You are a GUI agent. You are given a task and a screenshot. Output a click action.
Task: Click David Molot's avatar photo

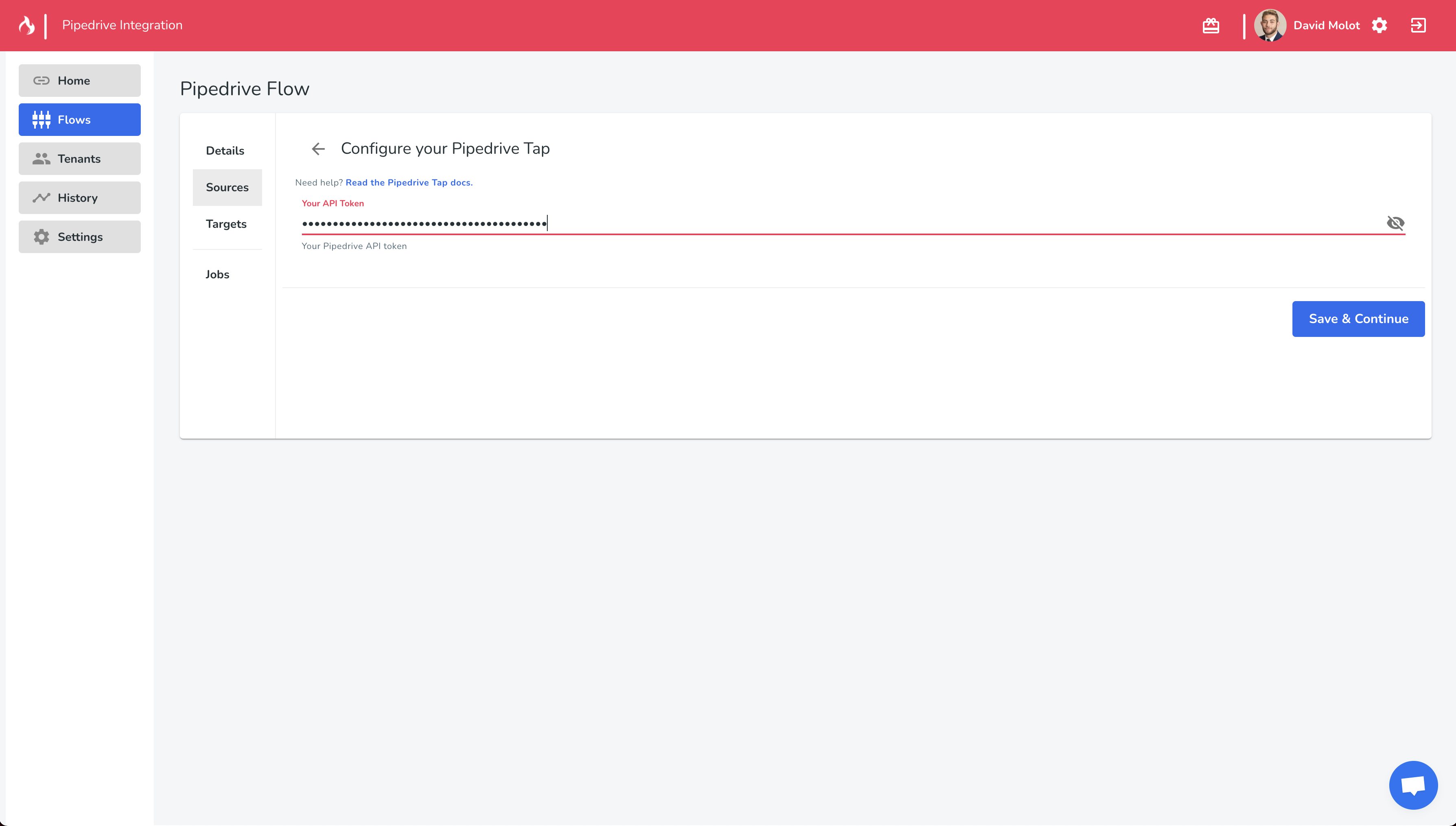[x=1269, y=26]
